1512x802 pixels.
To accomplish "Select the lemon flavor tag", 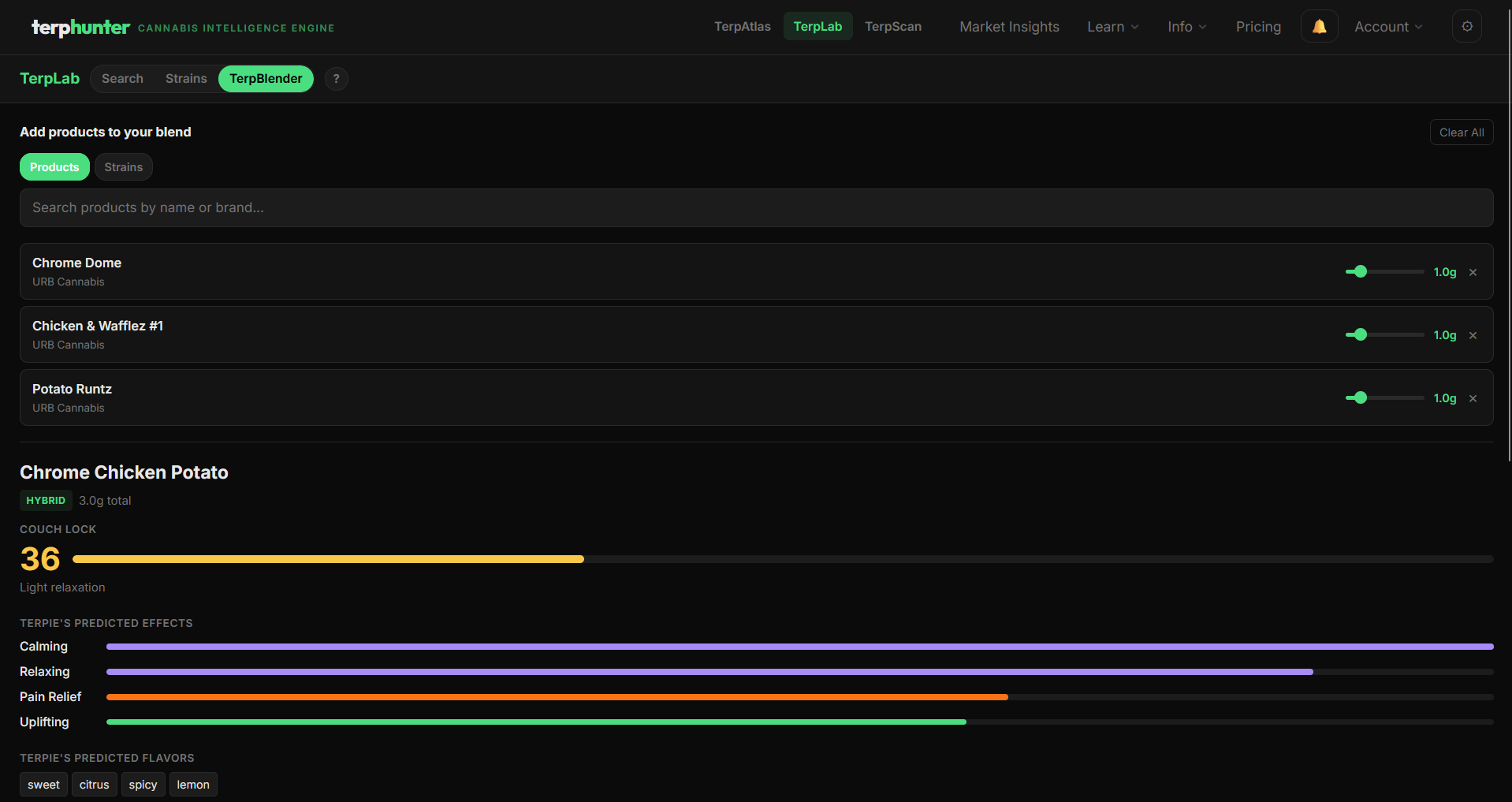I will (193, 785).
